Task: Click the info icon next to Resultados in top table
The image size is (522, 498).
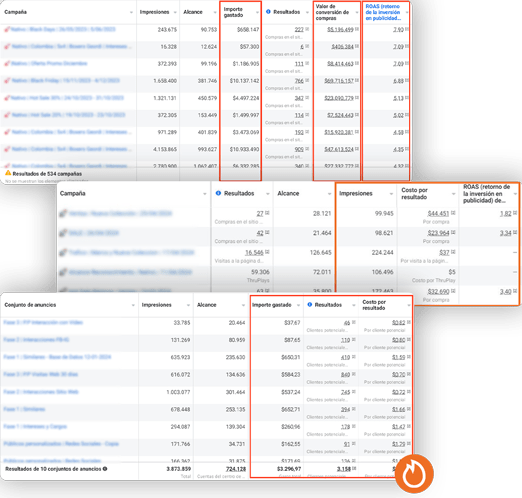Action: (268, 12)
